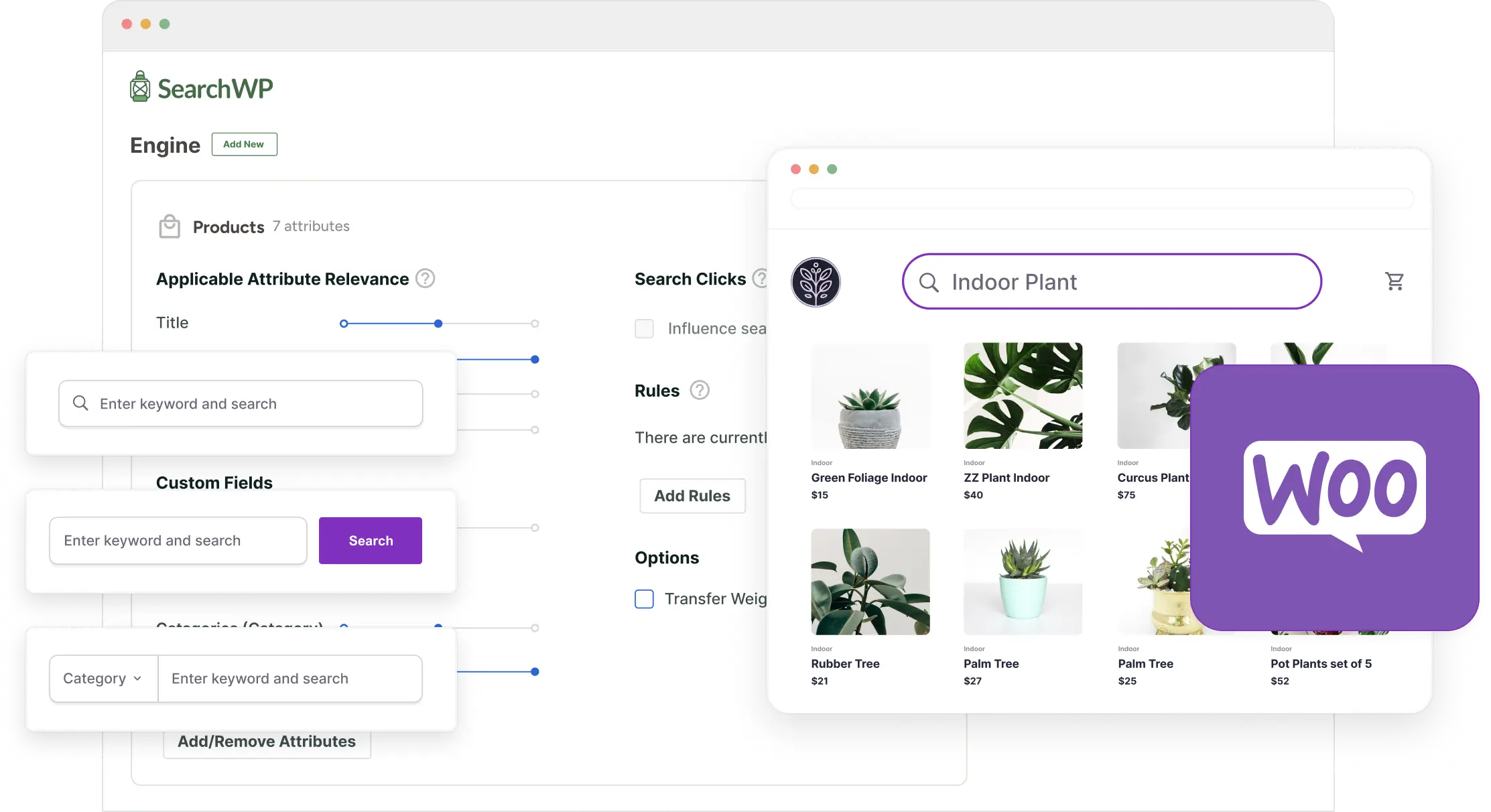Image resolution: width=1491 pixels, height=812 pixels.
Task: Focus the keyword field beside Search button
Action: pyautogui.click(x=178, y=541)
